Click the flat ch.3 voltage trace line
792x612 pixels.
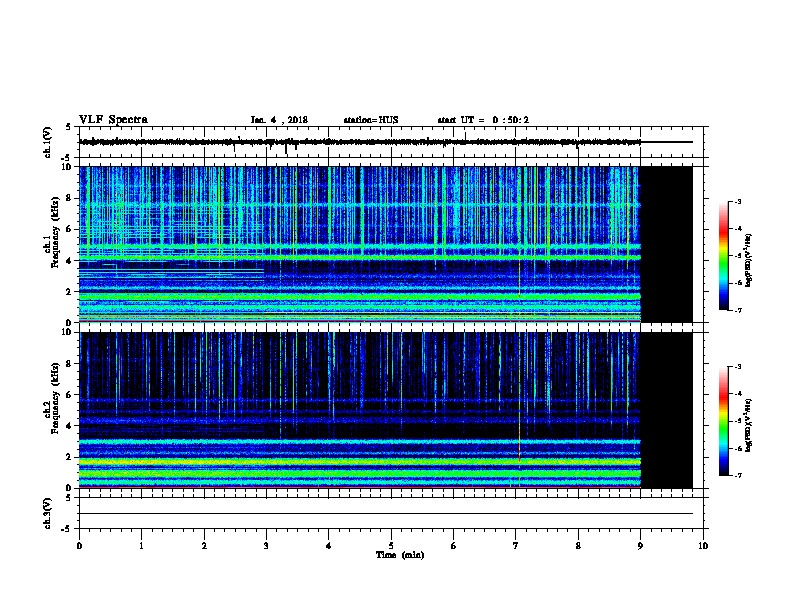pyautogui.click(x=386, y=514)
